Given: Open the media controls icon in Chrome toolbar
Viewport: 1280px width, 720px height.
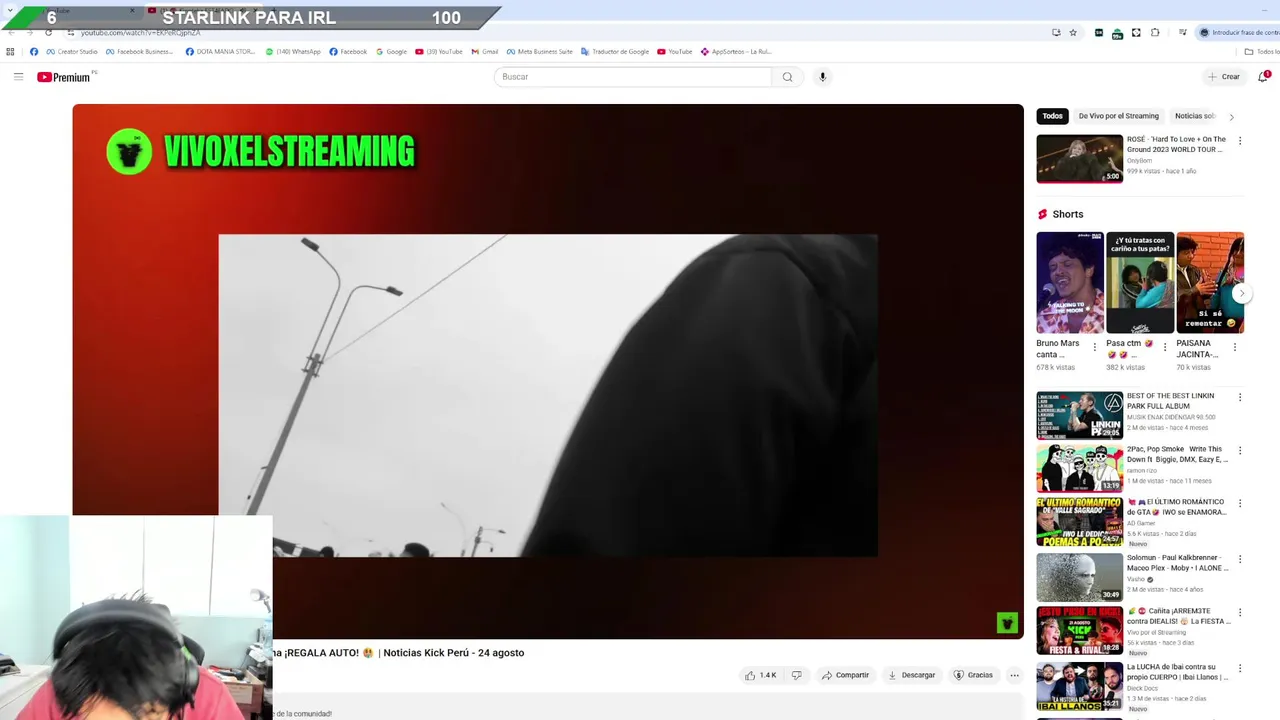Looking at the screenshot, I should 1182,33.
